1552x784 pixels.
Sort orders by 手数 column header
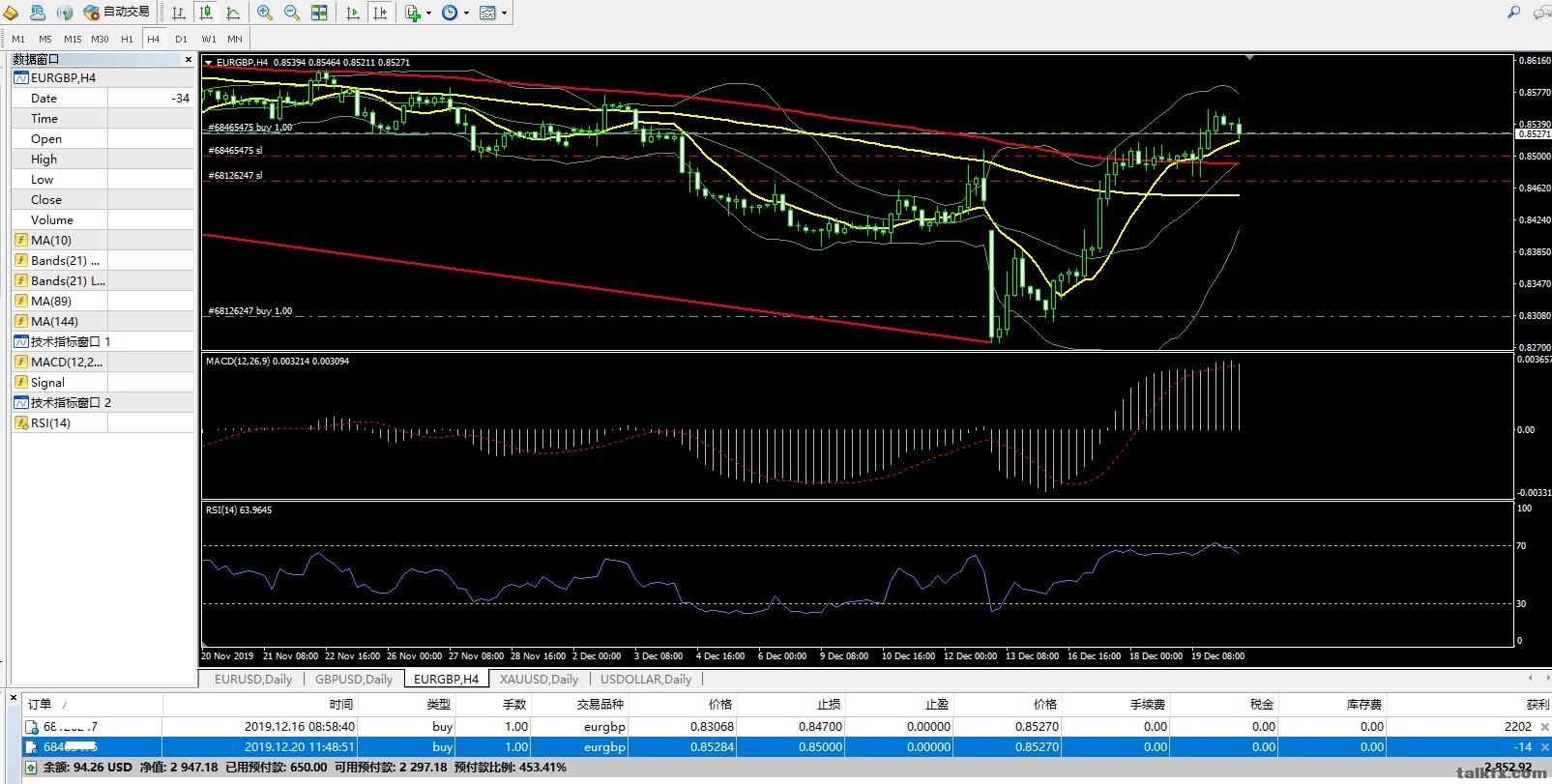pyautogui.click(x=494, y=704)
